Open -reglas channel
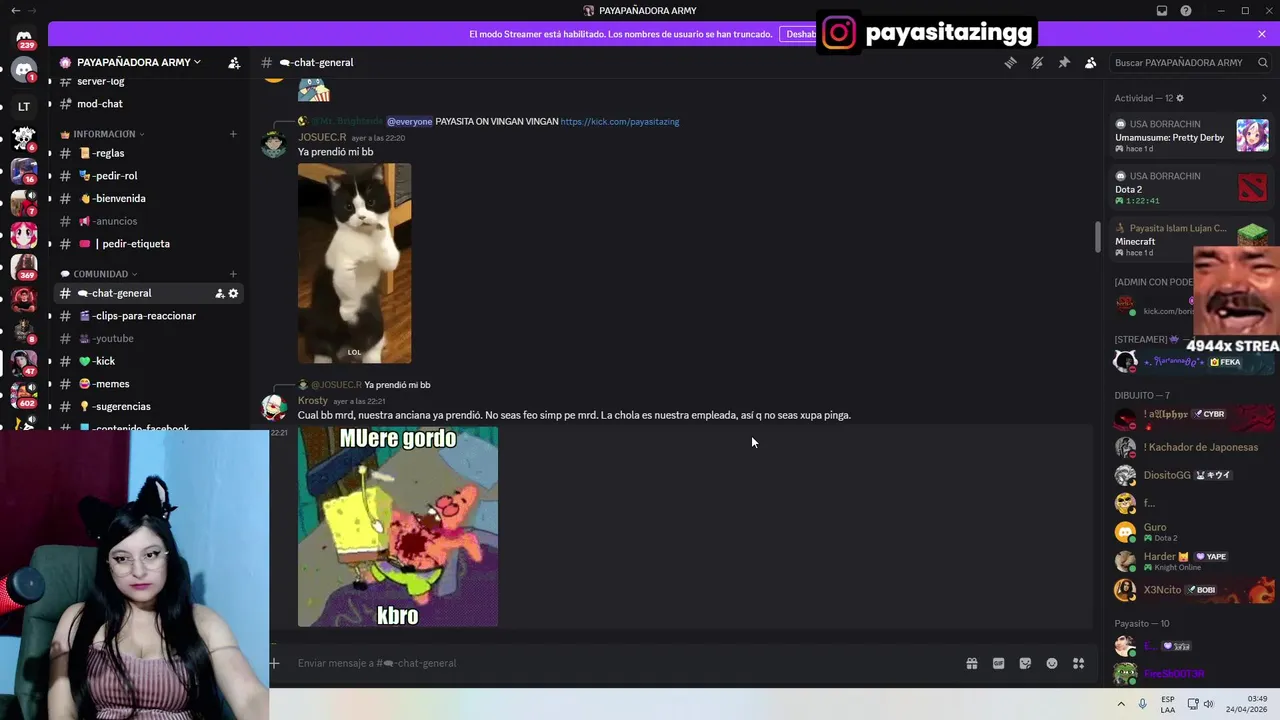Screen dimensions: 1280x720 pyautogui.click(x=147, y=153)
